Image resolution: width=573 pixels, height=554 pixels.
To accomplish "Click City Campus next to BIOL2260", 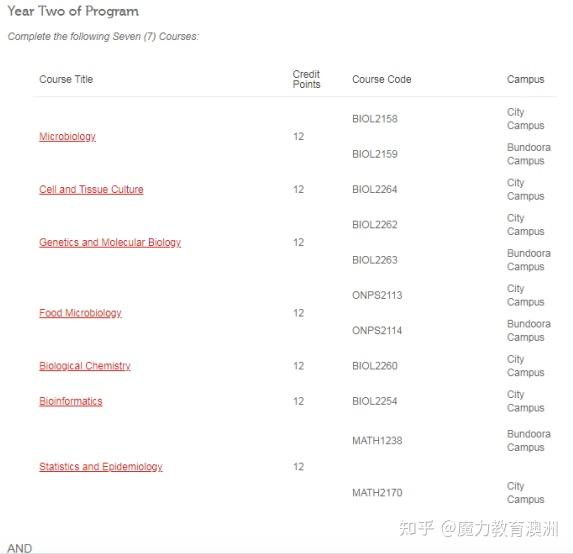I will [525, 366].
